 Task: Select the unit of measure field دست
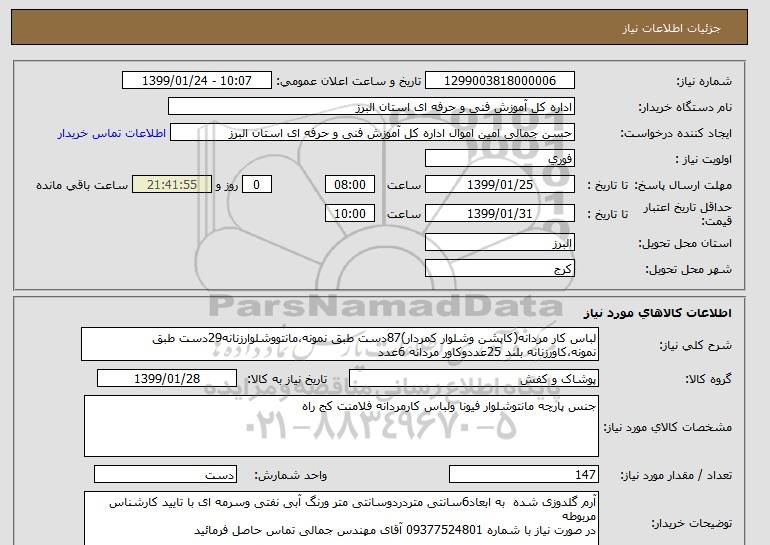(165, 474)
